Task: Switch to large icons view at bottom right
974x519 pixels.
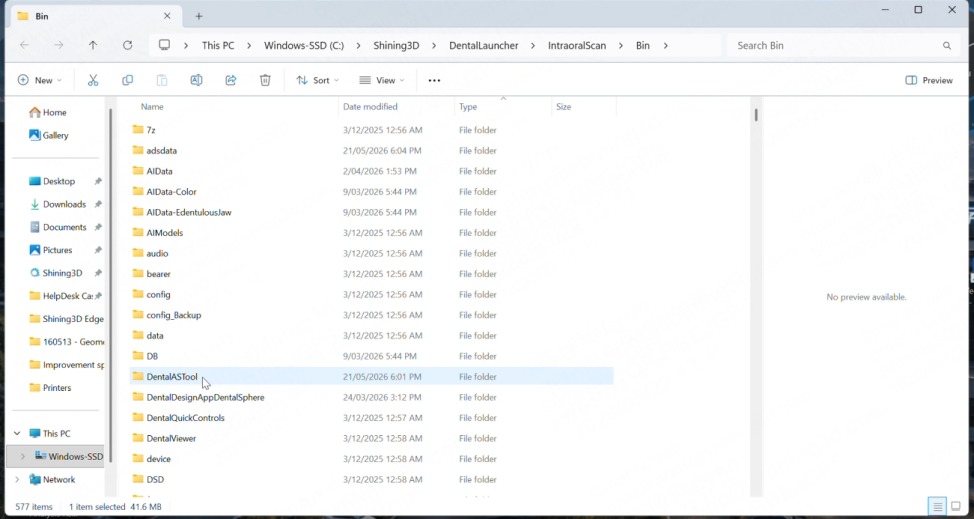Action: (x=956, y=506)
